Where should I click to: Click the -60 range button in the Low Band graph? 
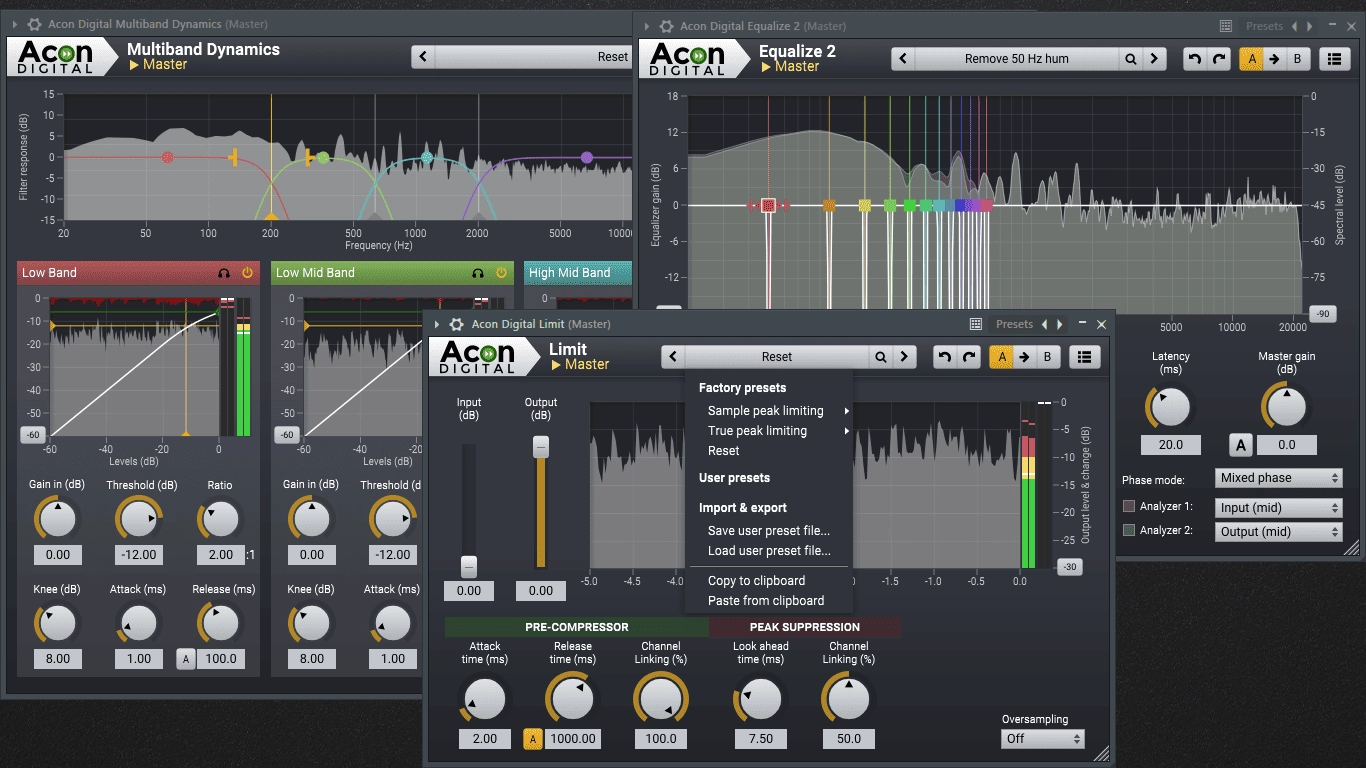(33, 435)
